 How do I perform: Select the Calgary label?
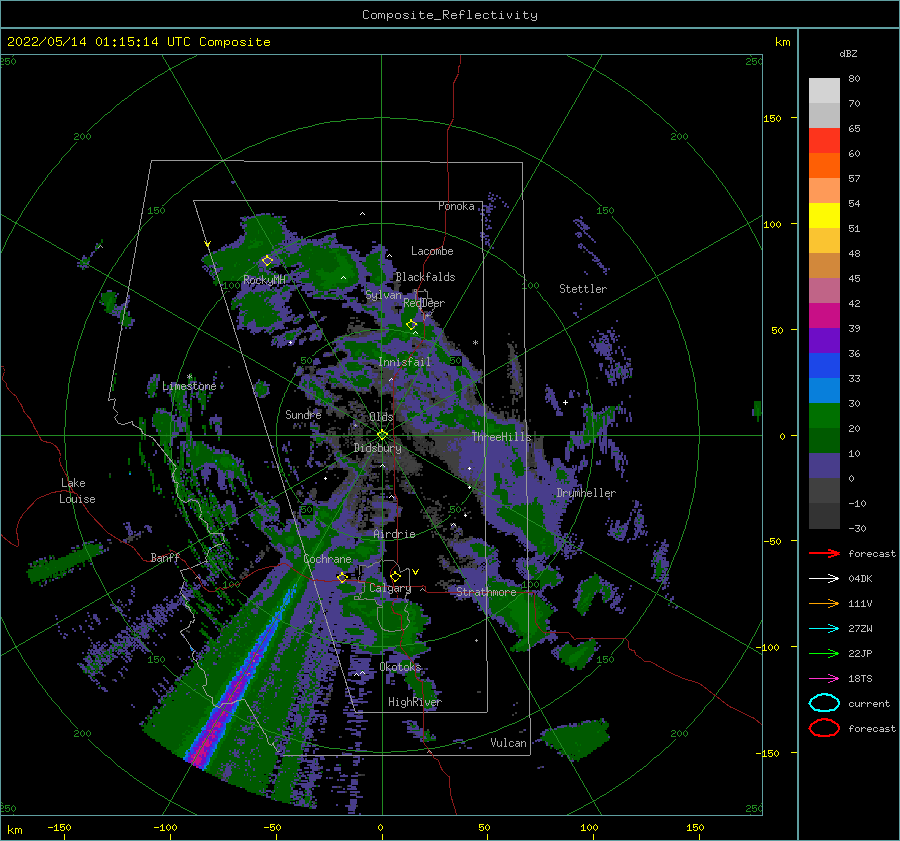390,588
